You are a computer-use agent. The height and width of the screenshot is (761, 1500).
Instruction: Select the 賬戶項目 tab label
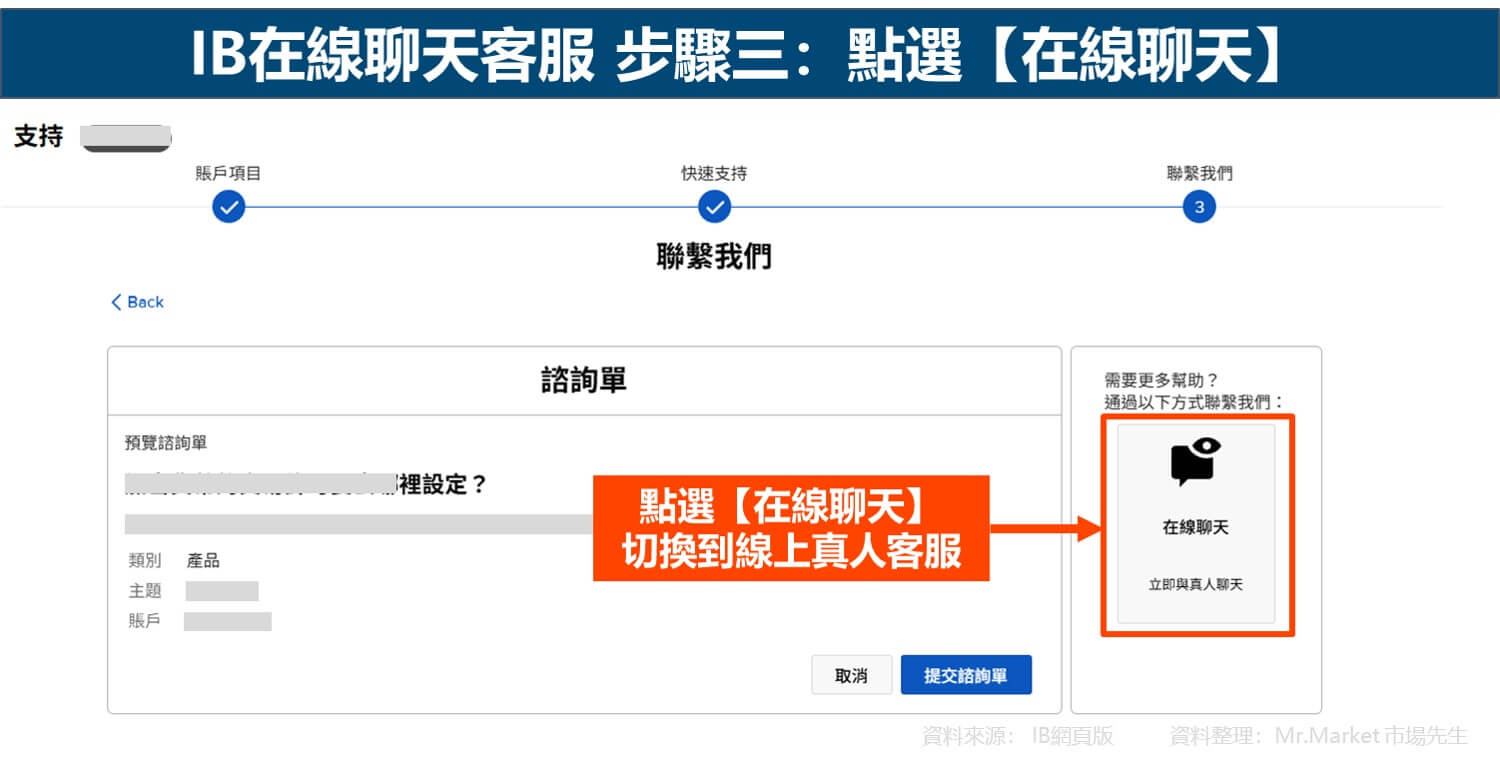tap(229, 172)
